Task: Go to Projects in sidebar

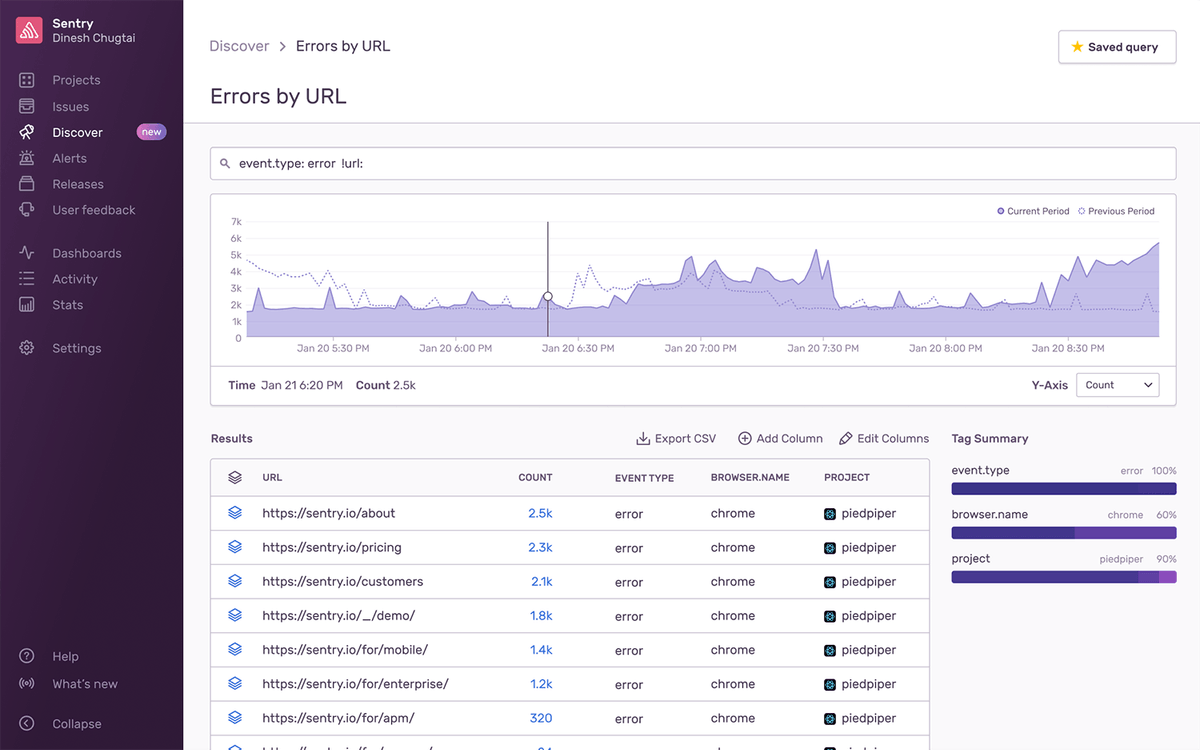Action: click(76, 80)
